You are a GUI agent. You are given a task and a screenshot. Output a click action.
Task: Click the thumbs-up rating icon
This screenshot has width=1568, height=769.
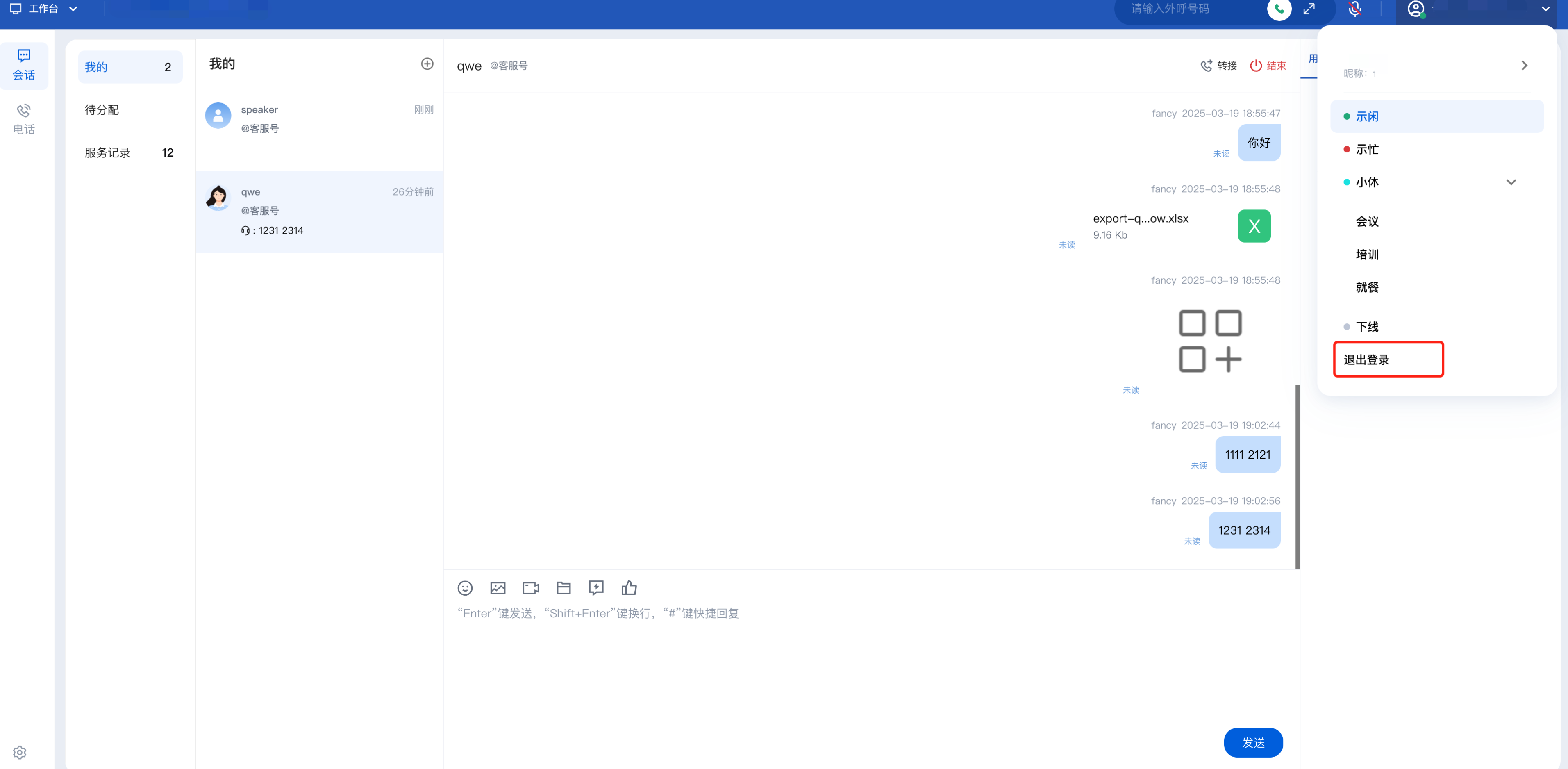(x=629, y=587)
